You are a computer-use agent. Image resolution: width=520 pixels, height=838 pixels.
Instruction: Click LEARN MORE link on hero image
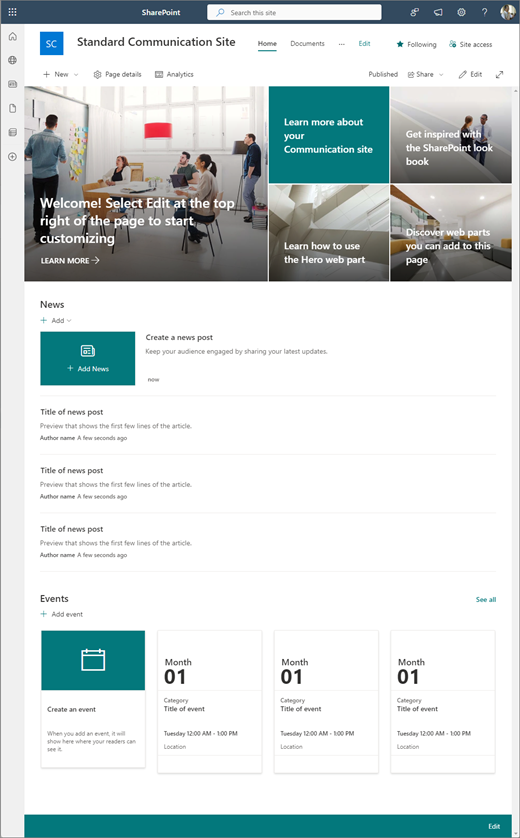click(70, 261)
